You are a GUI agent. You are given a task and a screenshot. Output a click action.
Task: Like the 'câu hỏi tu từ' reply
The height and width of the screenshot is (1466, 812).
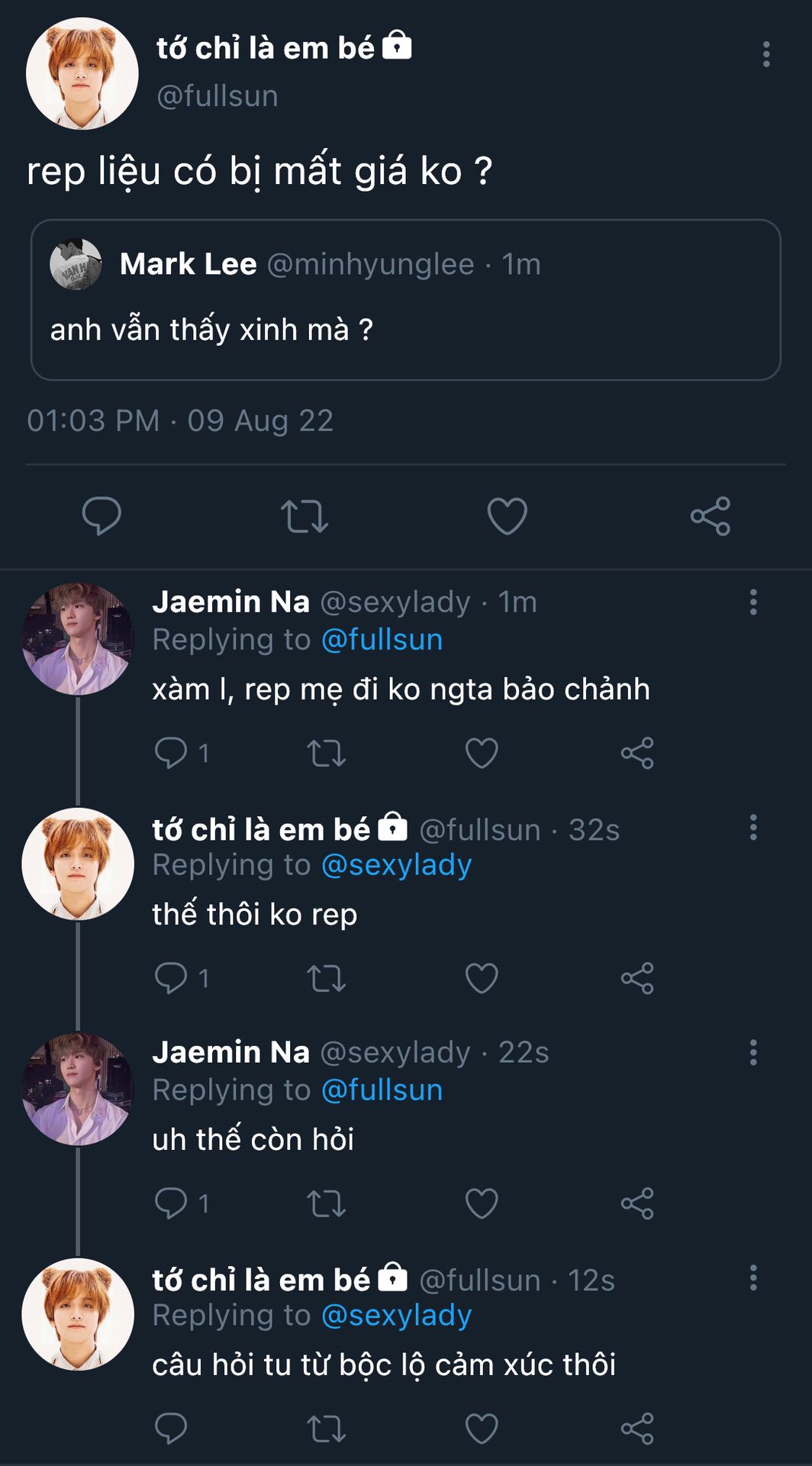[x=482, y=1429]
